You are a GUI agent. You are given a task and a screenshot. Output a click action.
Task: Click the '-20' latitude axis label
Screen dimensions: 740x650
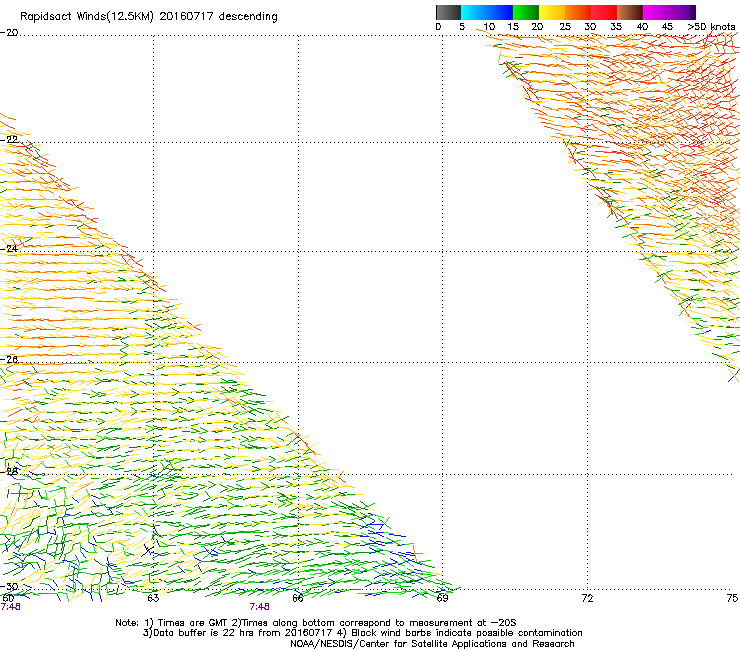coord(9,33)
